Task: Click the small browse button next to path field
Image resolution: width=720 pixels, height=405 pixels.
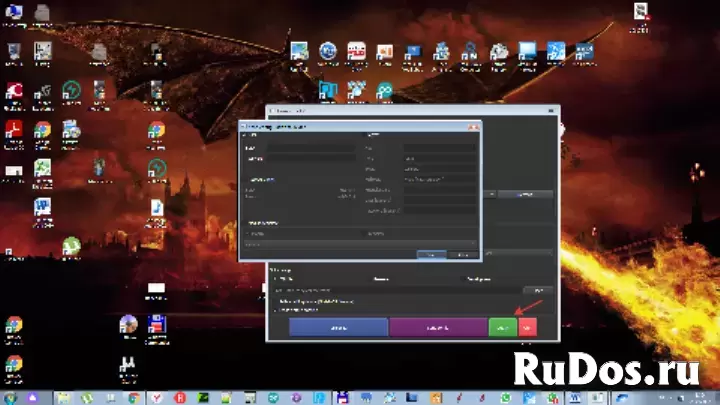Action: 538,290
